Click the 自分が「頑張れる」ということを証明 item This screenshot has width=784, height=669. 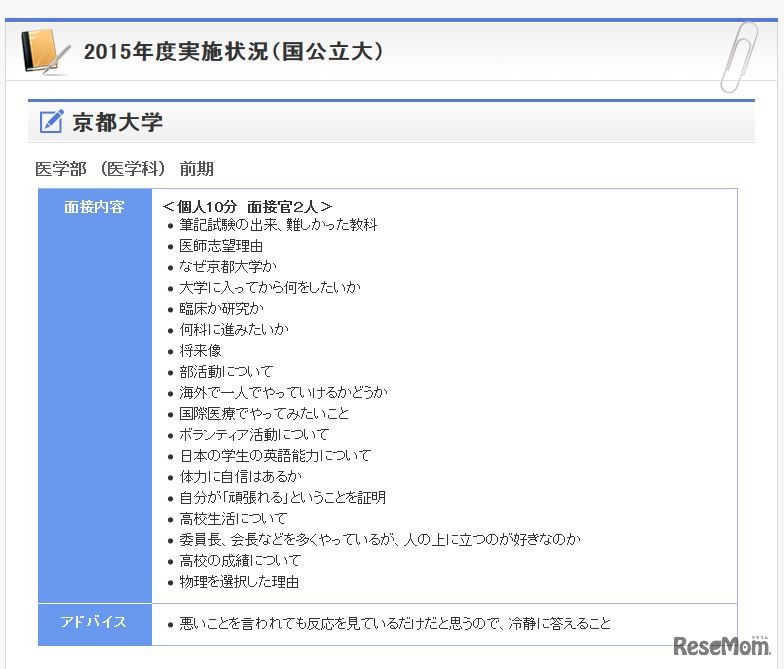(282, 498)
